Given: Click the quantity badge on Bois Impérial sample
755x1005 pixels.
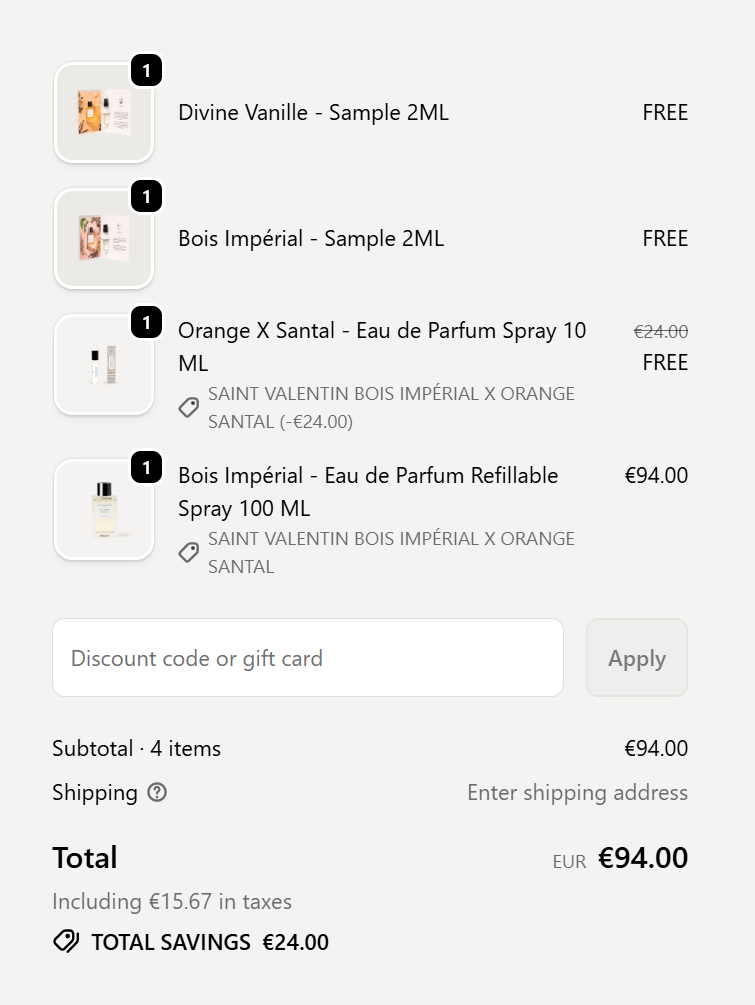Looking at the screenshot, I should [x=147, y=197].
